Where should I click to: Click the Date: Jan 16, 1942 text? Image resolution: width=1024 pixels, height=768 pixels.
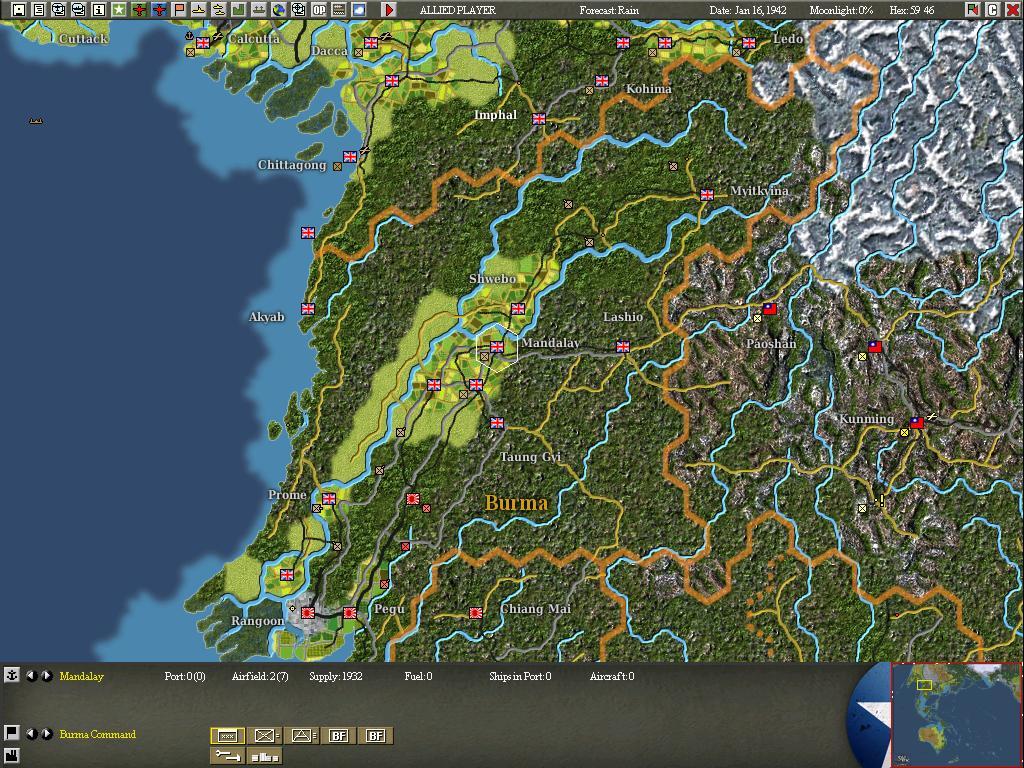coord(748,10)
